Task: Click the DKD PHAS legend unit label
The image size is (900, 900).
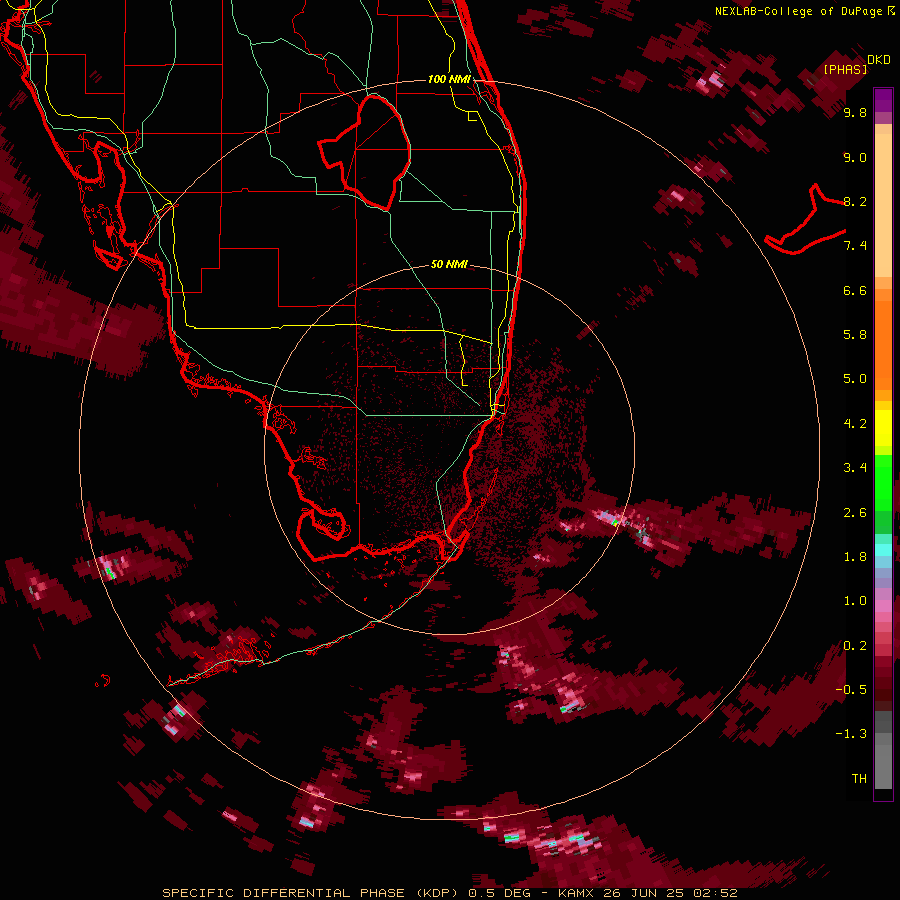Action: 856,64
